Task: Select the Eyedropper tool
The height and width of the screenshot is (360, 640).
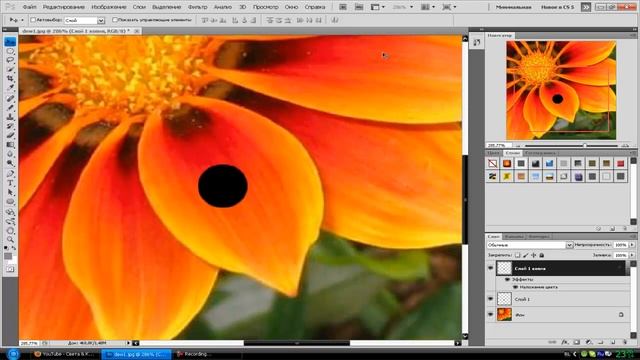Action: click(x=10, y=87)
